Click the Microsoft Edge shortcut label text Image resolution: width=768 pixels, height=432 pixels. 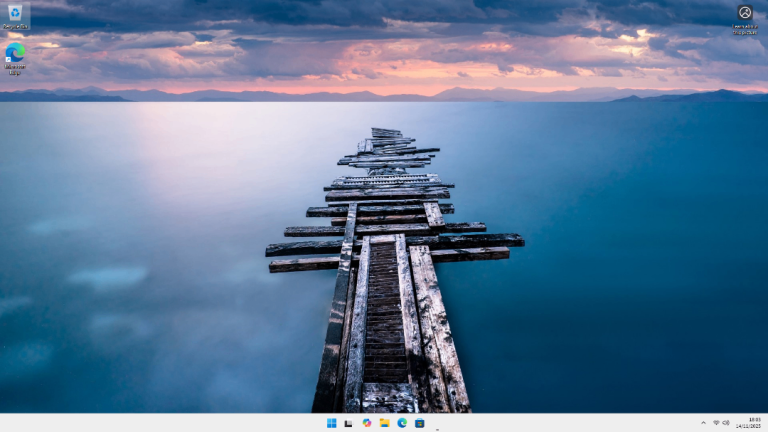pos(15,69)
